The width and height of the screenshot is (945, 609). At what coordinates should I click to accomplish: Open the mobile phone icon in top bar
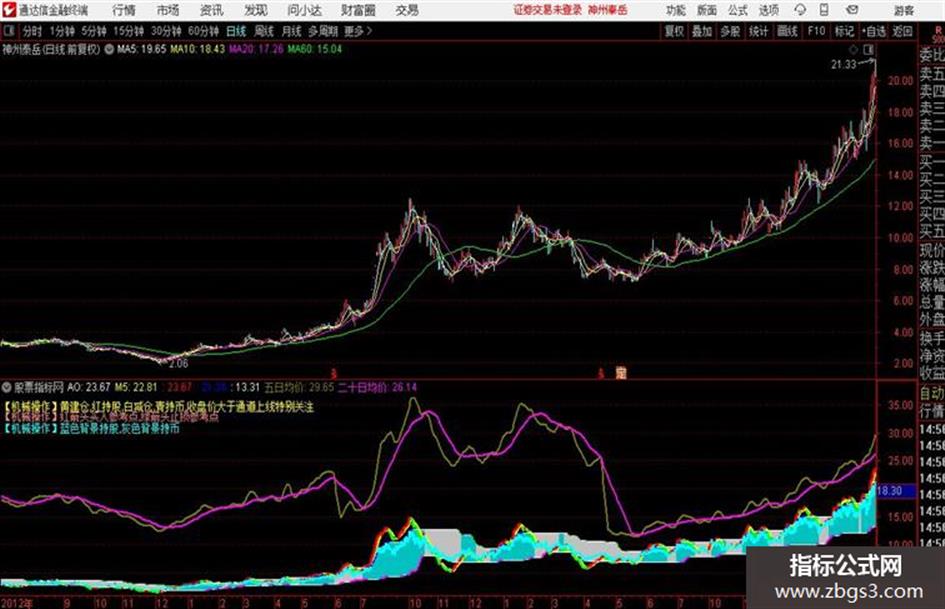coord(824,10)
